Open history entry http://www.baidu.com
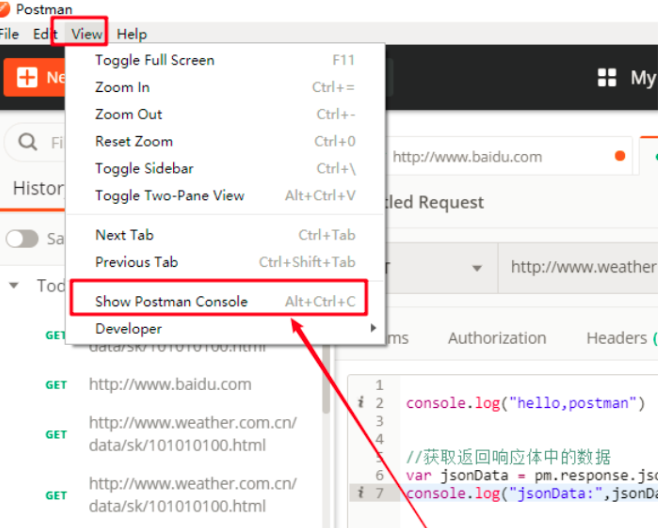This screenshot has width=667, height=528. click(x=170, y=384)
